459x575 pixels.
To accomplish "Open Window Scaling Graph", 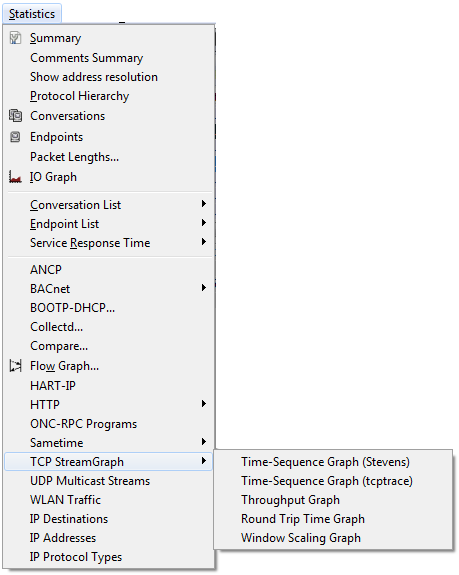I will (301, 538).
